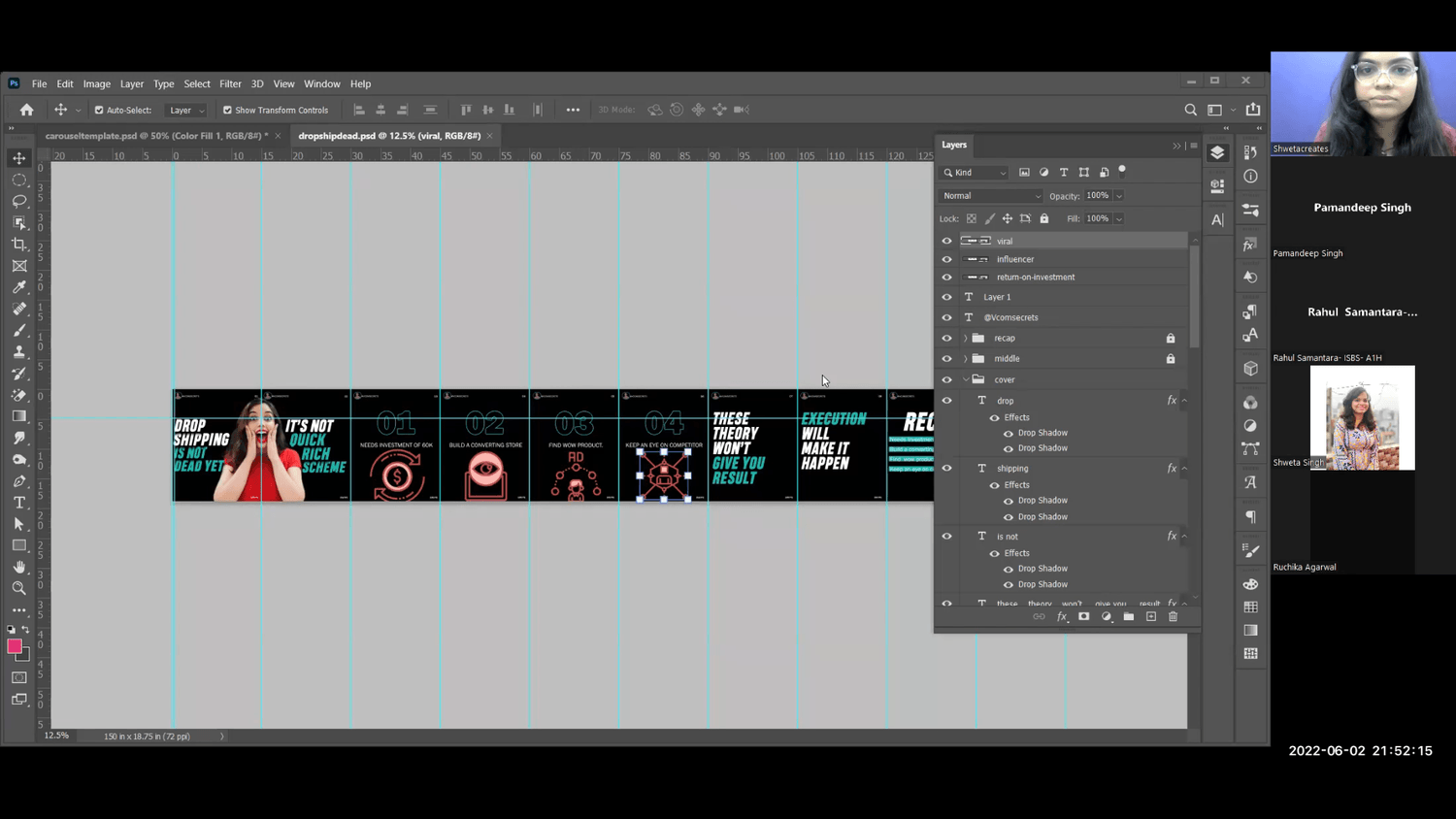The height and width of the screenshot is (819, 1456).
Task: Switch to the carouseltemplate.psd tab
Action: click(x=155, y=136)
